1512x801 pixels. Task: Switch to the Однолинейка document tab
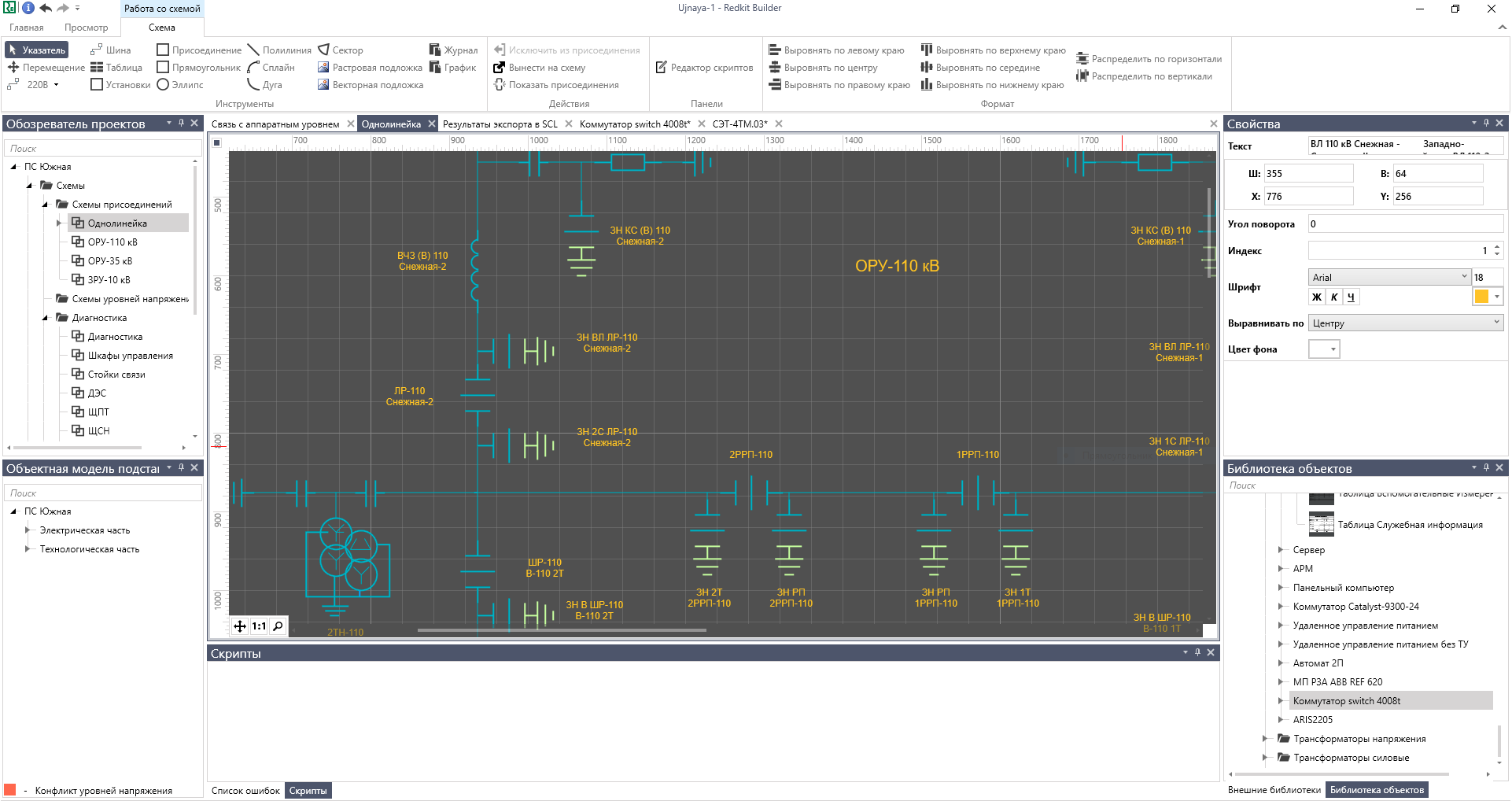tap(391, 124)
